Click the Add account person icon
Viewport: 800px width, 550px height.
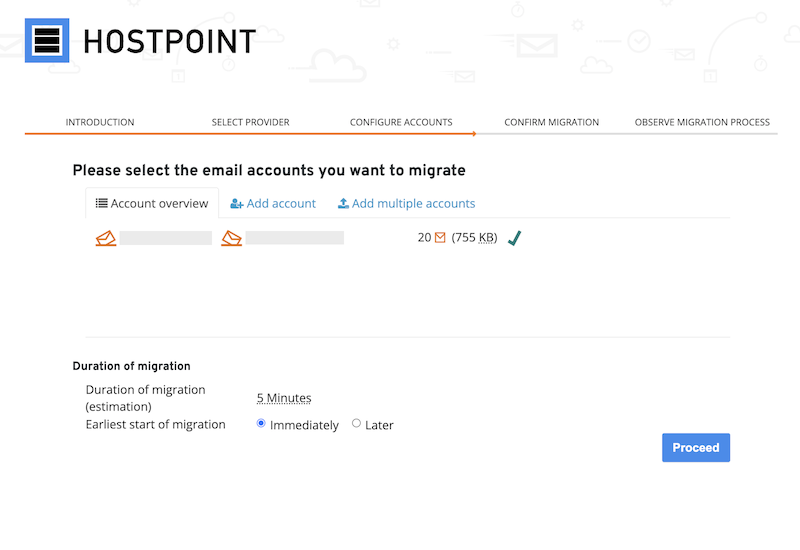pyautogui.click(x=237, y=204)
